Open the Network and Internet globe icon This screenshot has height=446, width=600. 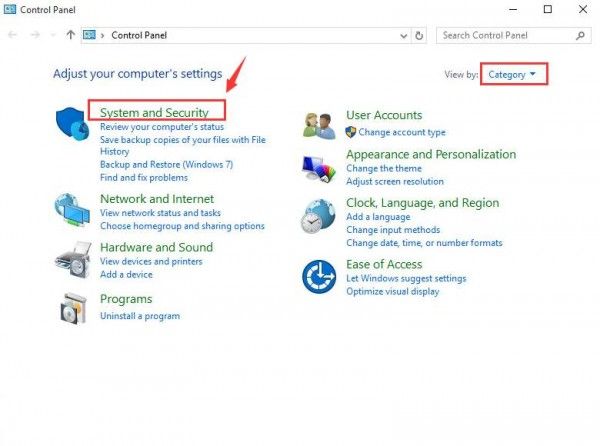coord(72,210)
